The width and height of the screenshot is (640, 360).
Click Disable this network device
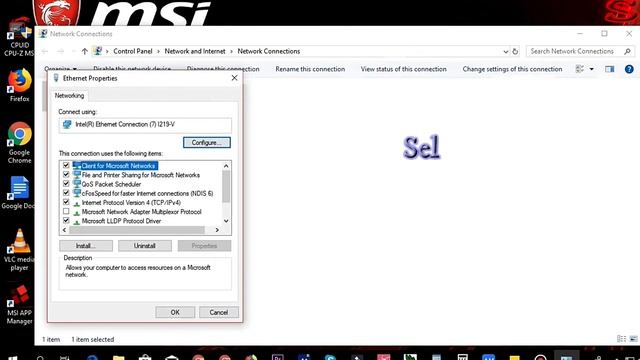132,69
